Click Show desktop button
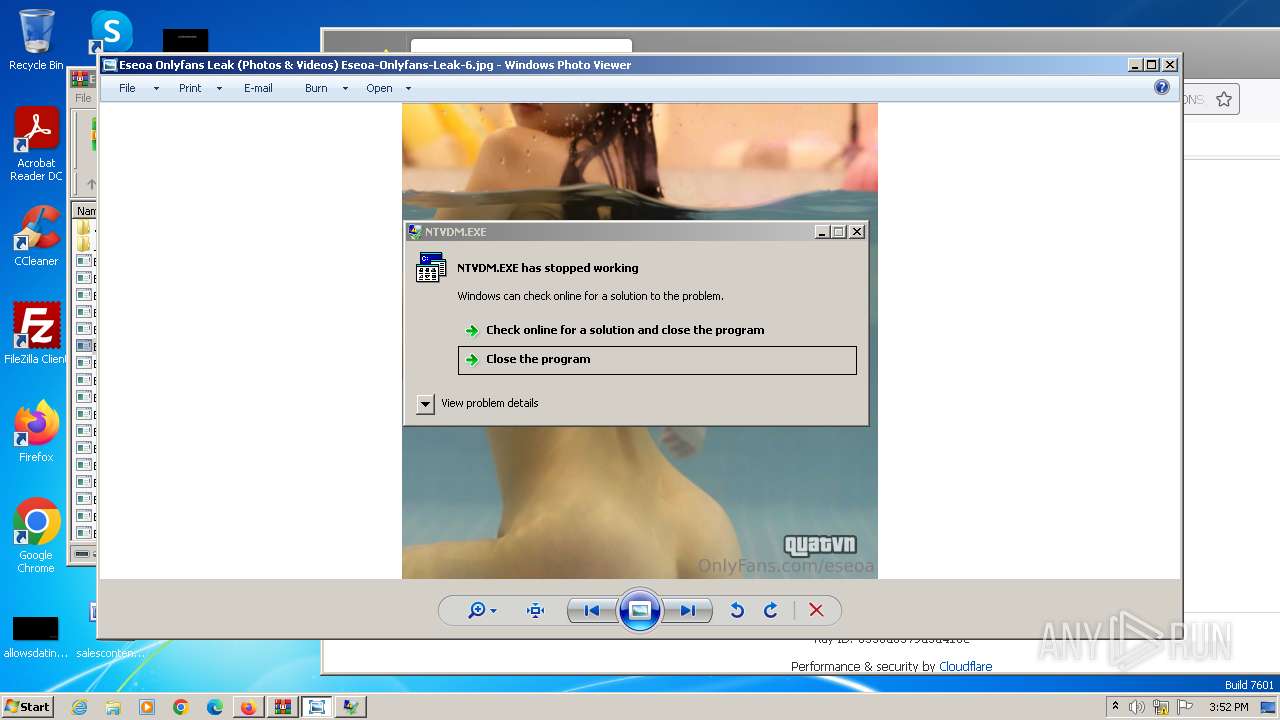Image resolution: width=1280 pixels, height=720 pixels. point(1269,707)
